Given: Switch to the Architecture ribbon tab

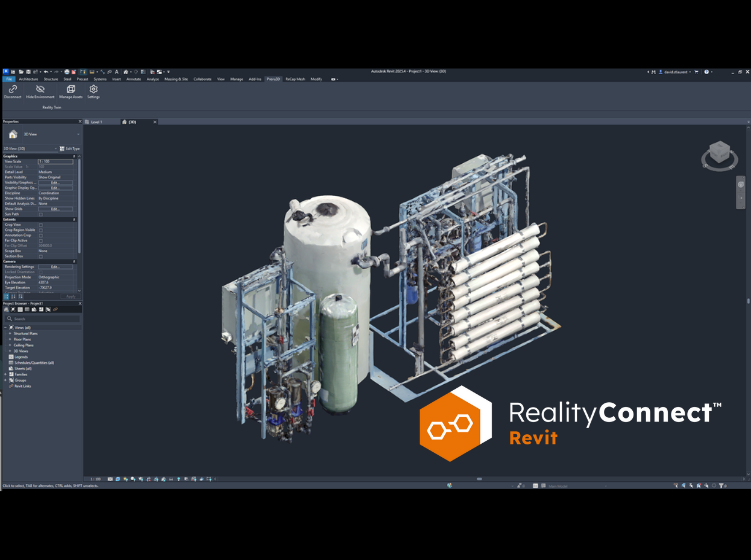Looking at the screenshot, I should (x=28, y=79).
